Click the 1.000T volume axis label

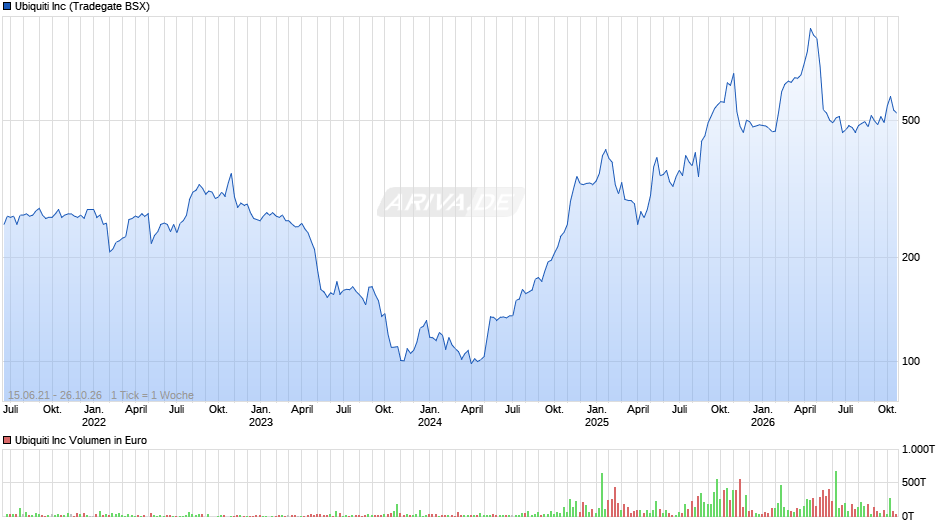pyautogui.click(x=918, y=449)
